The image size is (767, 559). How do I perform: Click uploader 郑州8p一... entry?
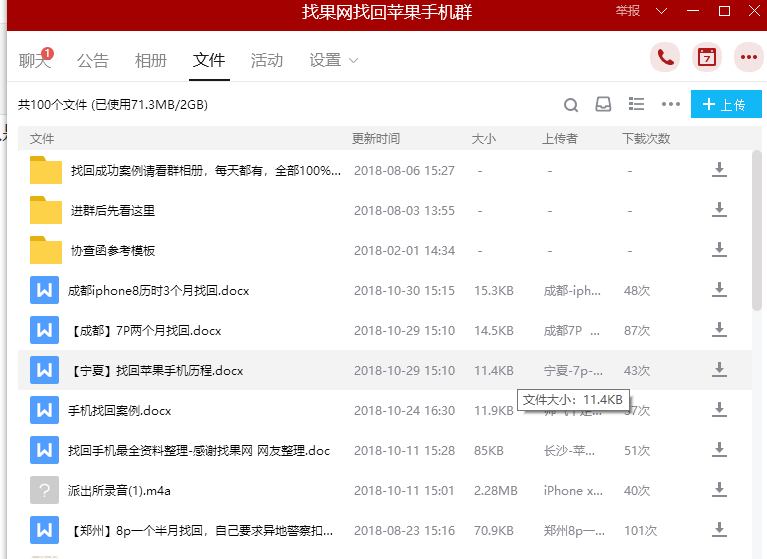(x=574, y=531)
